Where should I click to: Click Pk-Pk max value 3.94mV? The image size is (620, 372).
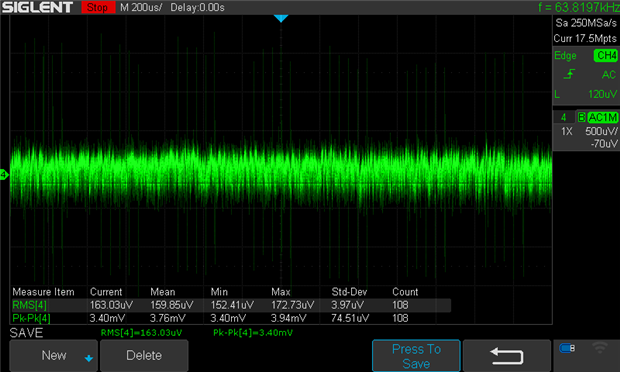pyautogui.click(x=288, y=318)
